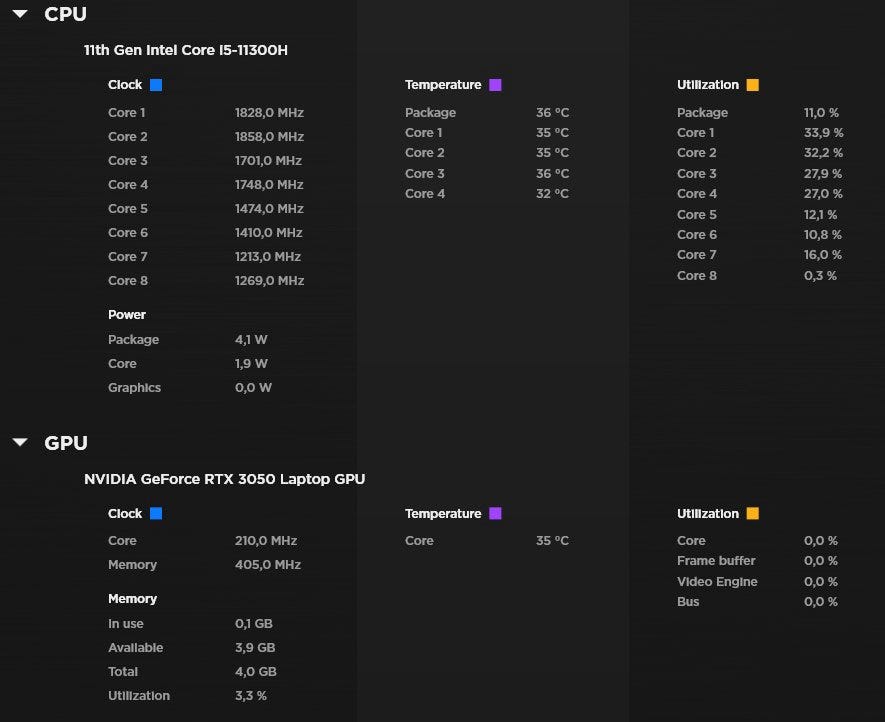
Task: Select Core 3 utilization value 27,9 %
Action: 823,173
